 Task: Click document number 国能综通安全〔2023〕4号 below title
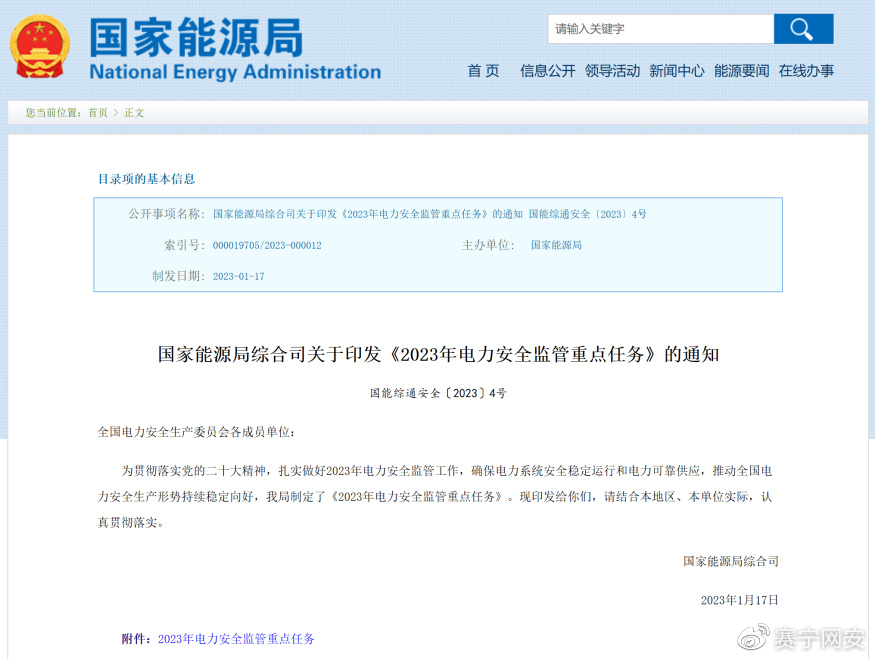(x=438, y=393)
